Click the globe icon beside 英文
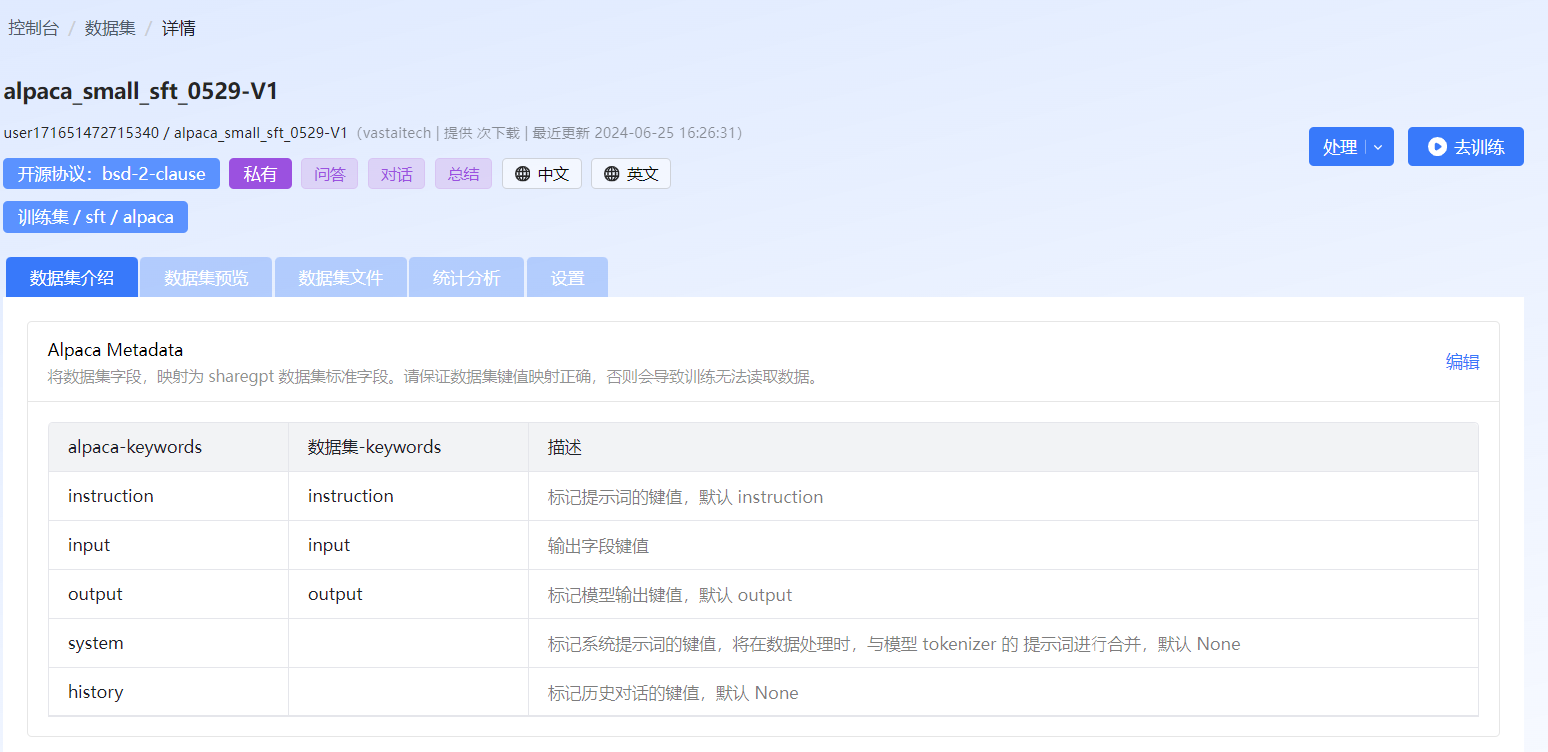 [x=612, y=174]
